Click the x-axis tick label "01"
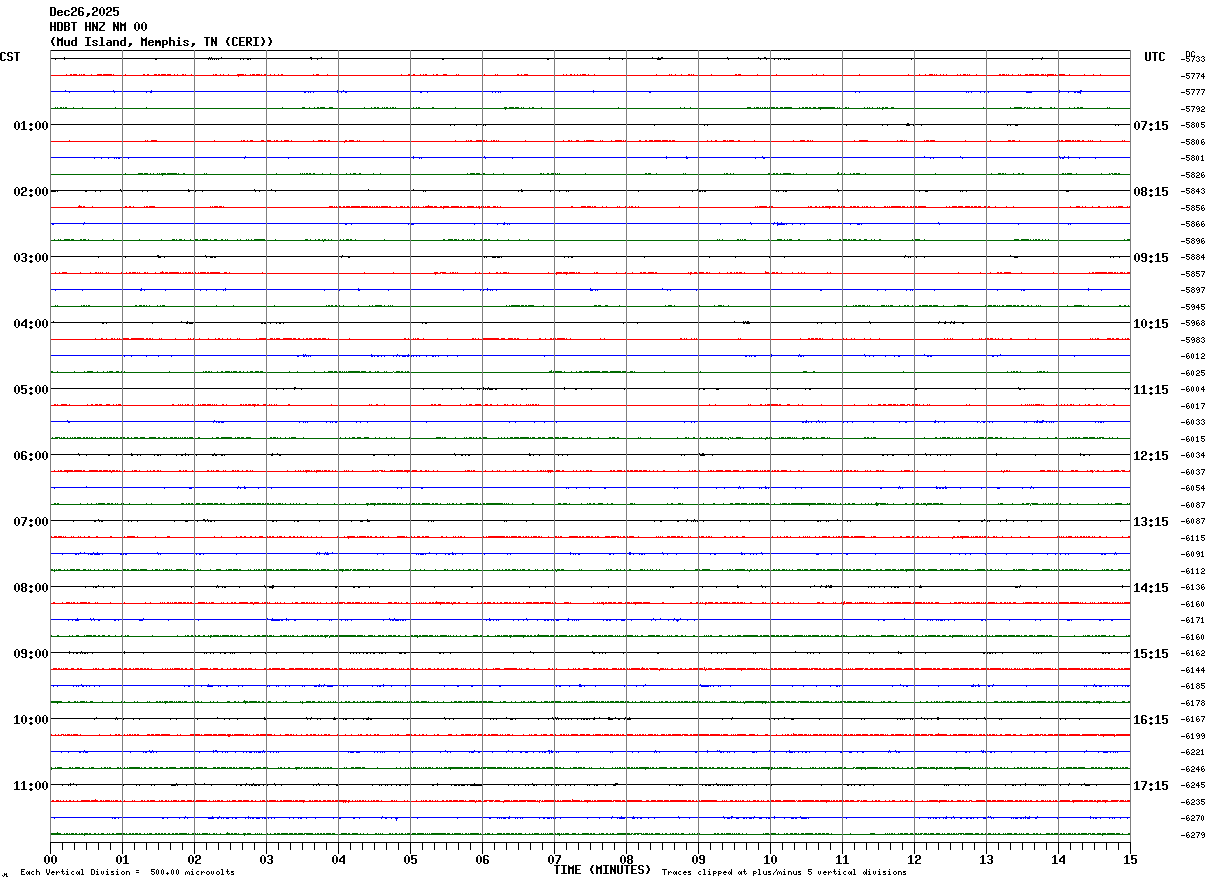This screenshot has width=1210, height=886. point(122,859)
